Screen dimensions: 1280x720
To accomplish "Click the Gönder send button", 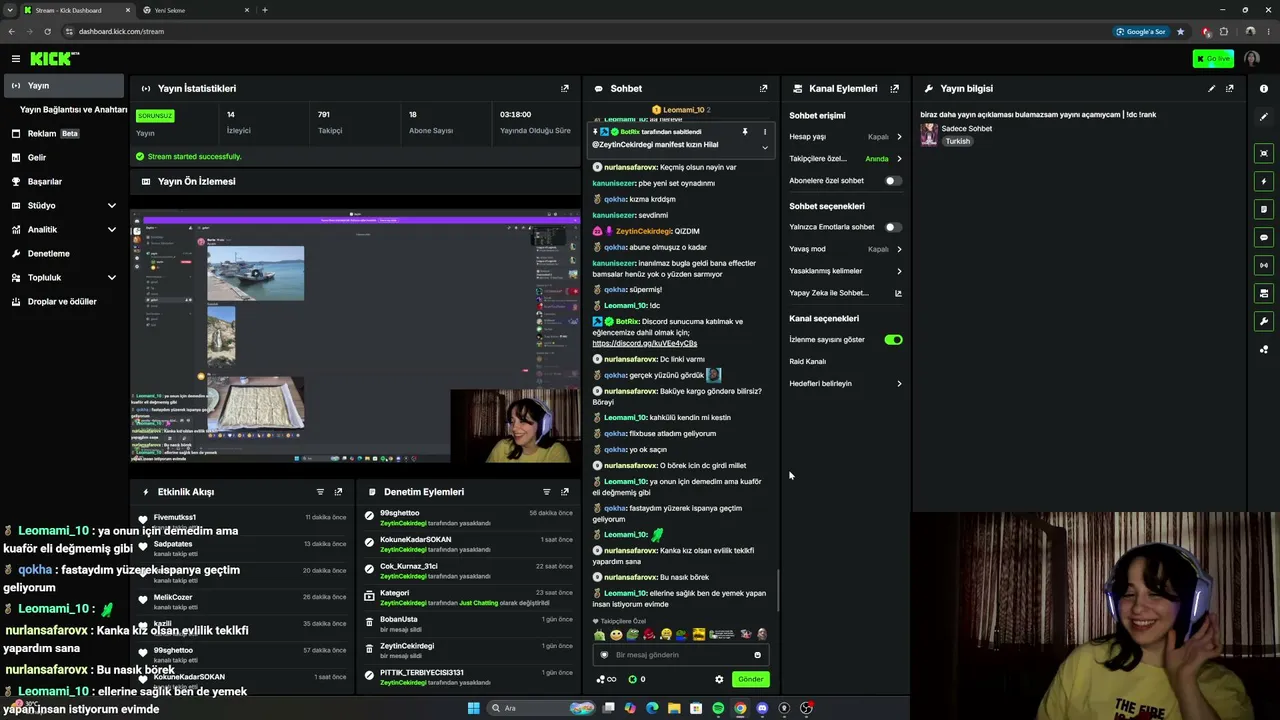I will tap(751, 679).
